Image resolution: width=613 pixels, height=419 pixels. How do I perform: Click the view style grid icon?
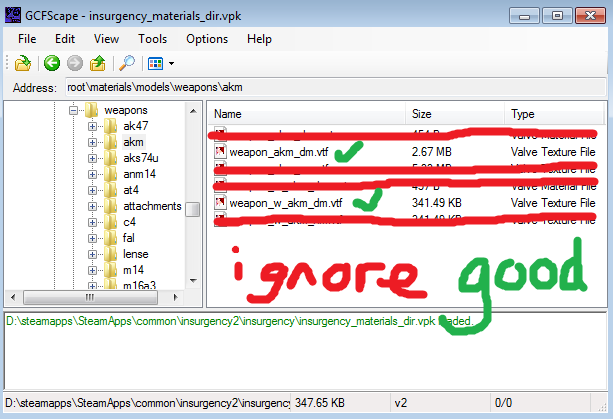156,63
